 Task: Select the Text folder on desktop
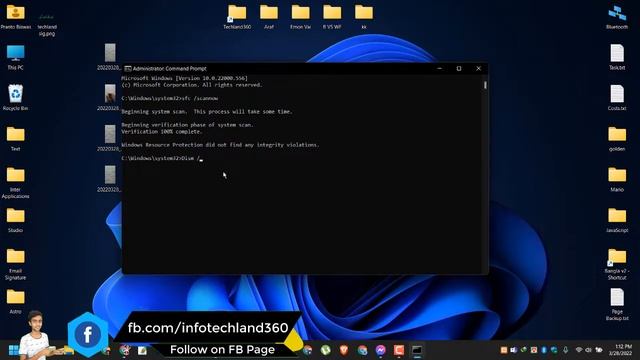coord(16,138)
